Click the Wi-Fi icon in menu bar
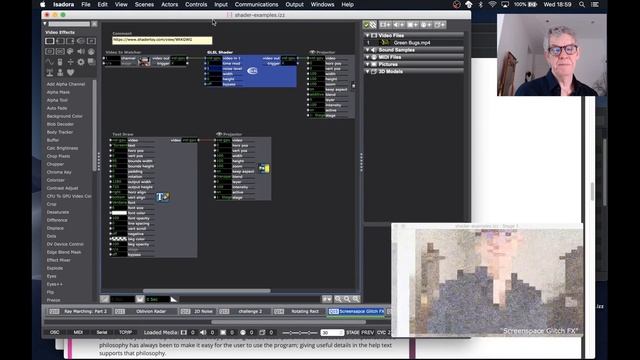The width and height of the screenshot is (640, 360). (492, 4)
